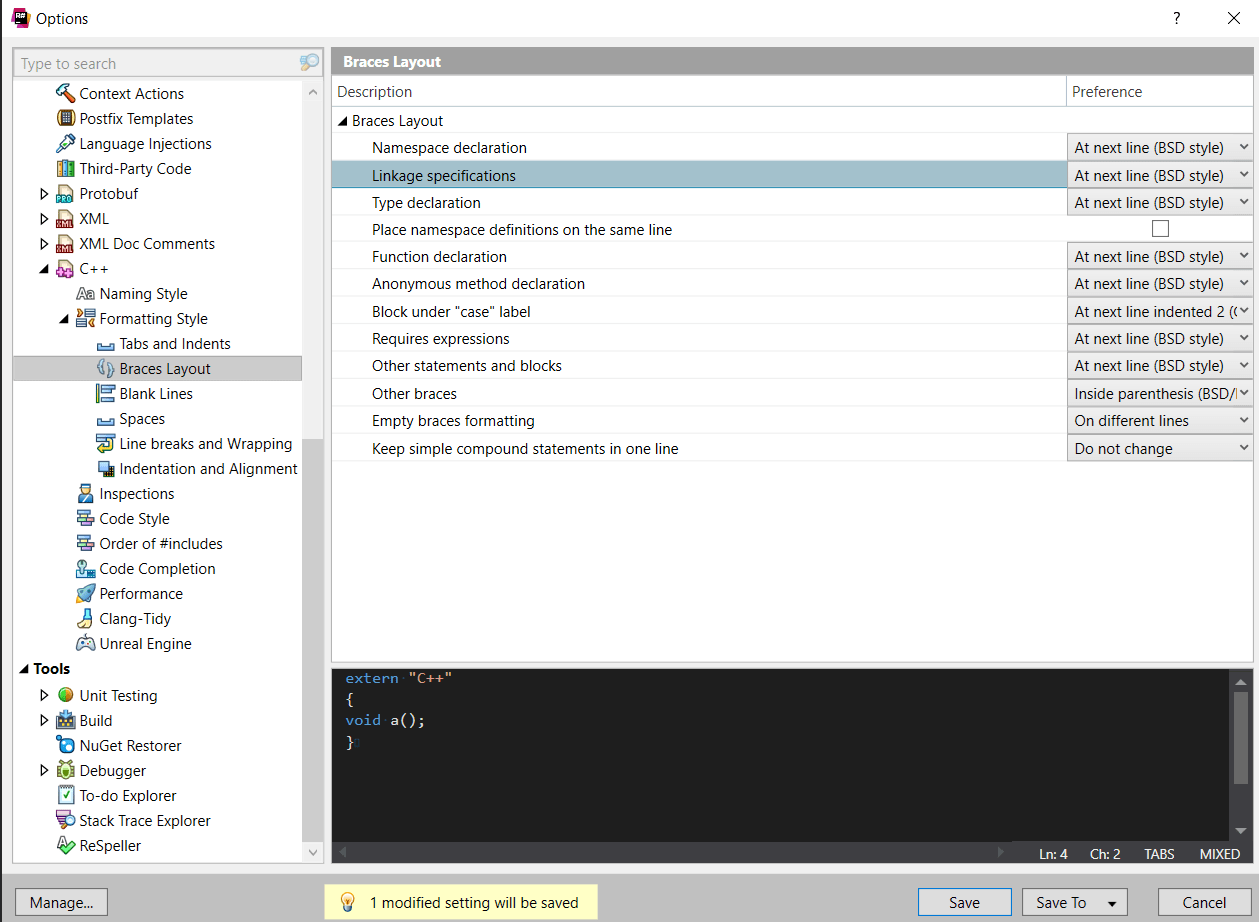Image resolution: width=1259 pixels, height=922 pixels.
Task: Click the Spaces icon
Action: coord(106,419)
